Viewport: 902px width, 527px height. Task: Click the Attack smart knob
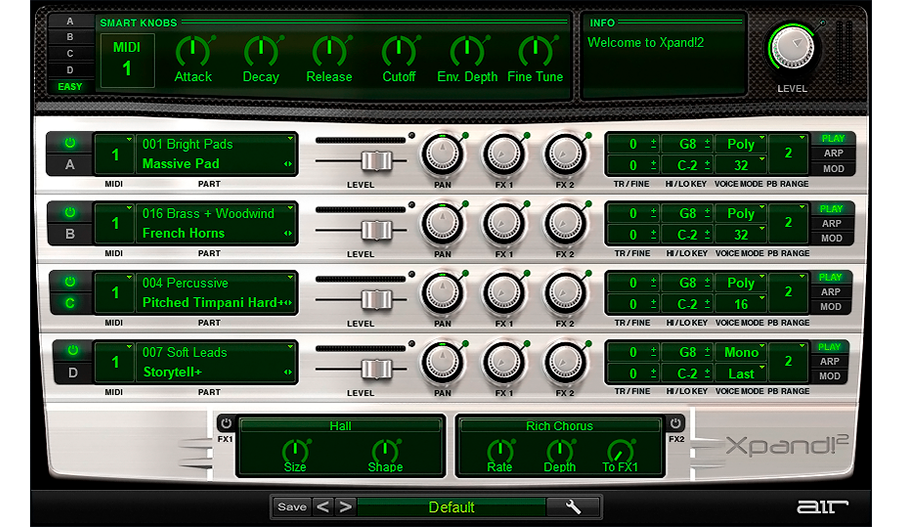(193, 51)
